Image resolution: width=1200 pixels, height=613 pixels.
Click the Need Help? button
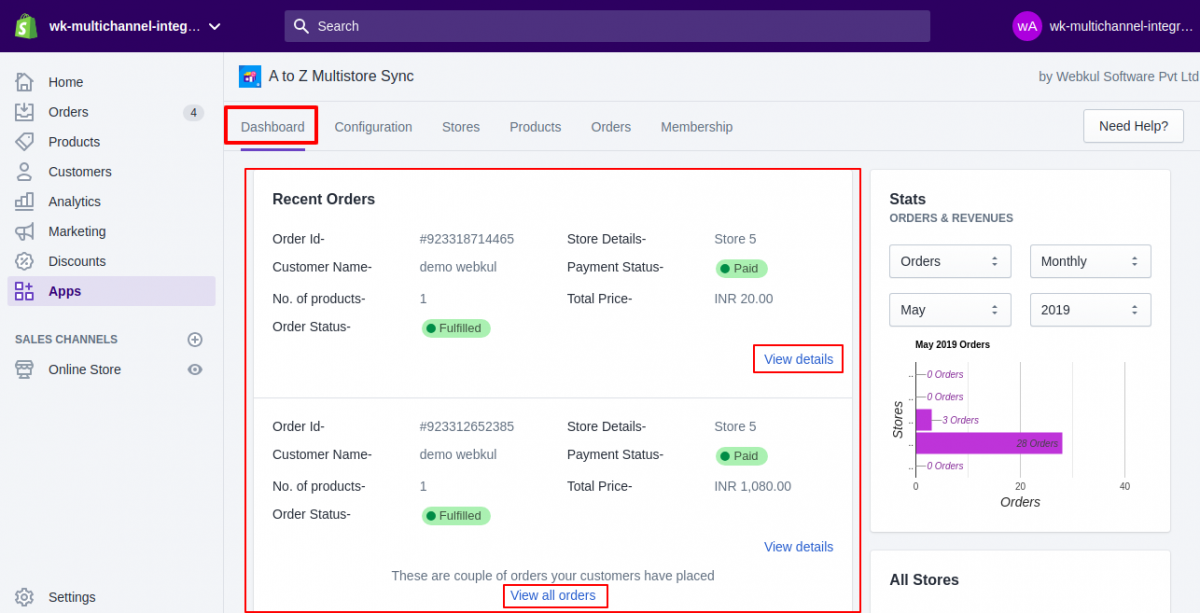pyautogui.click(x=1133, y=126)
